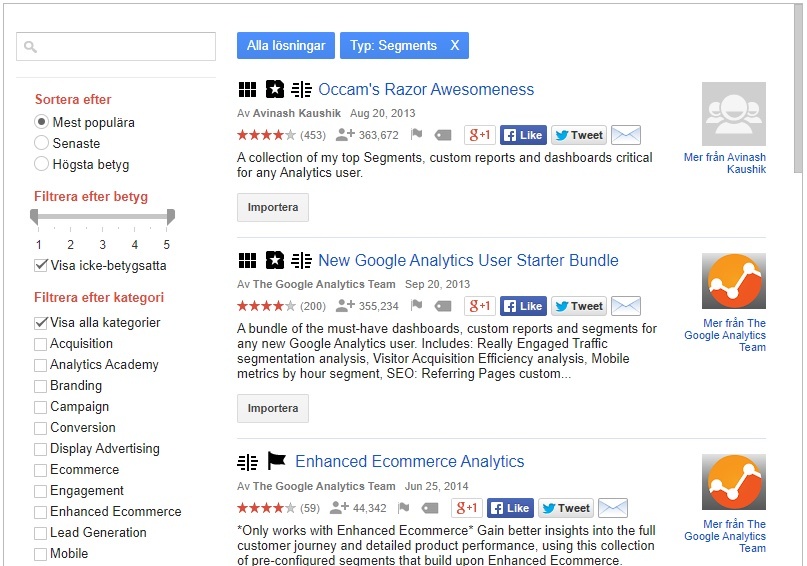807x566 pixels.
Task: Import the Occam's Razor Awesomeness solution
Action: tap(273, 207)
